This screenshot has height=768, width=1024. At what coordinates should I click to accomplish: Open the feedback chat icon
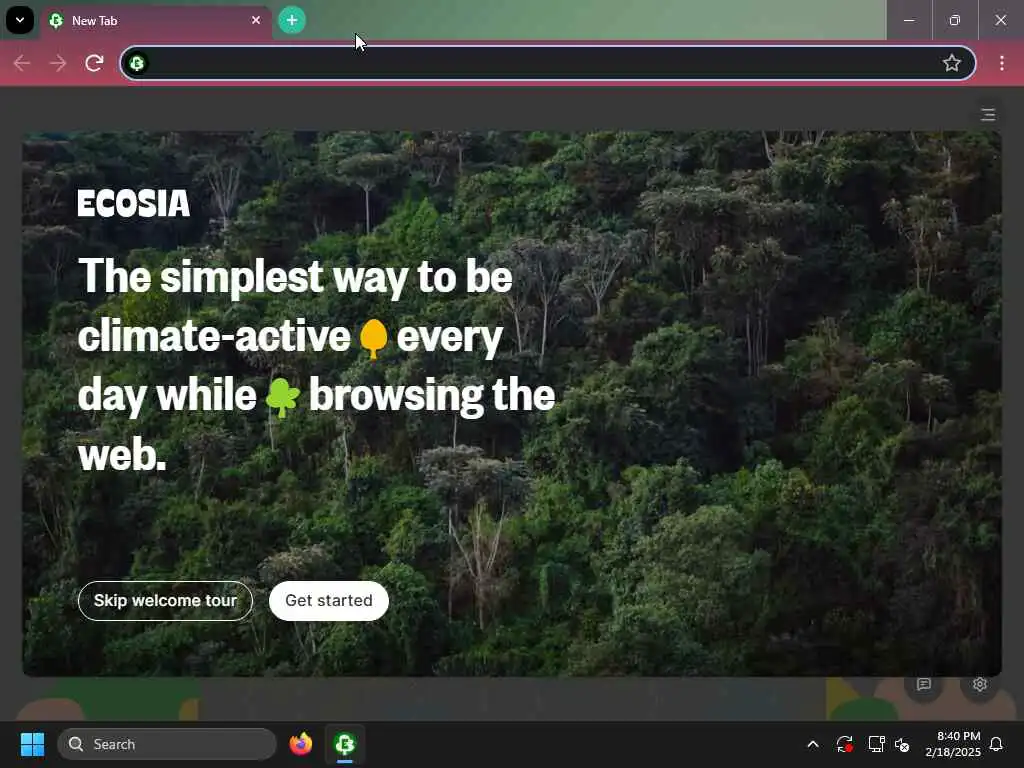(x=923, y=684)
